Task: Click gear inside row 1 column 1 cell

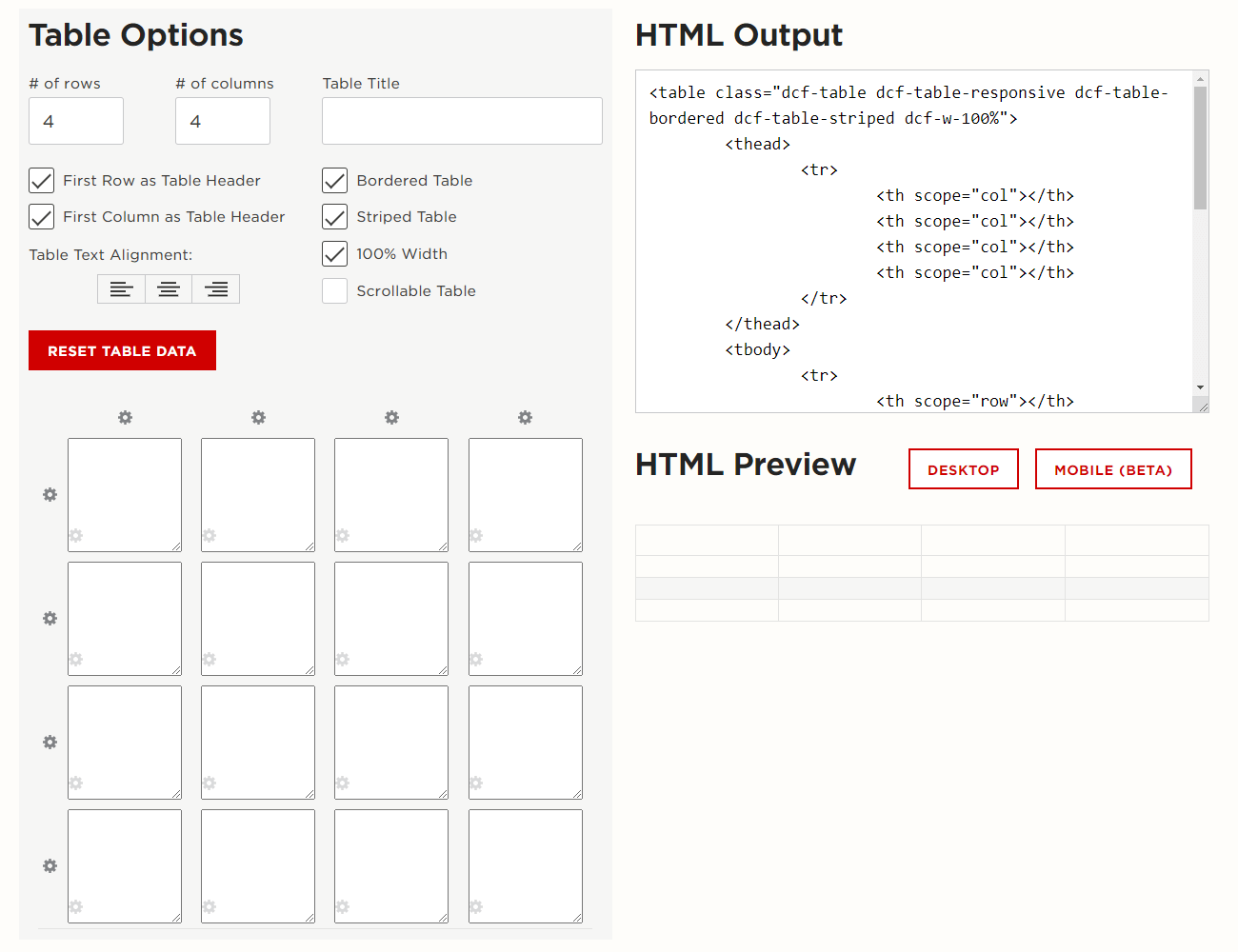Action: tap(76, 536)
